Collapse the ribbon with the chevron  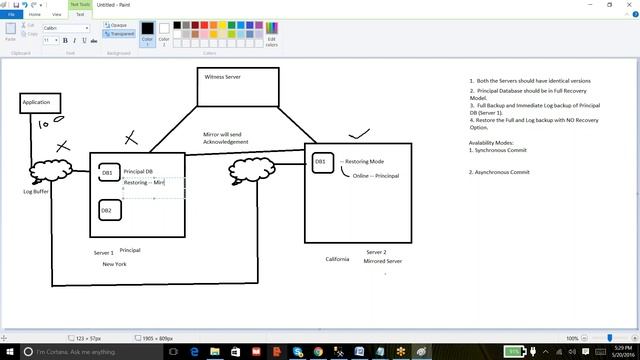point(627,14)
